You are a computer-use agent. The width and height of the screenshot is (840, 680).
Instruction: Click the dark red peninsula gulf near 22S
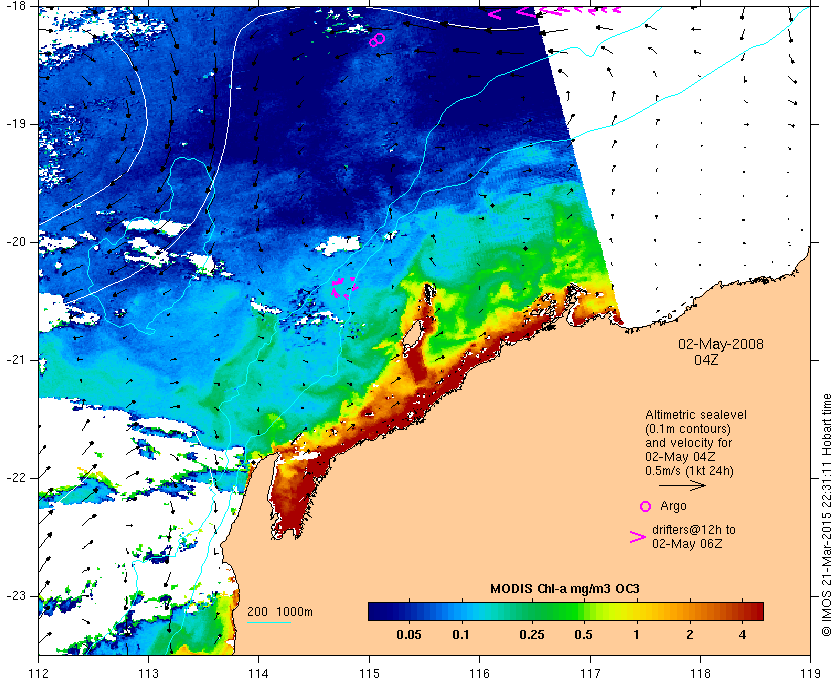[292, 496]
